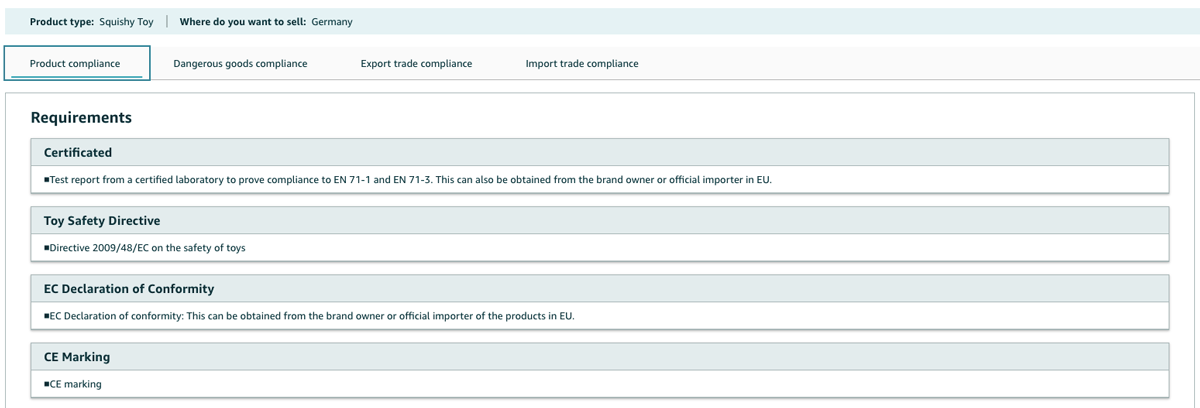Click the EC Declaration of conformity description
The height and width of the screenshot is (408, 1200).
pyautogui.click(x=312, y=316)
